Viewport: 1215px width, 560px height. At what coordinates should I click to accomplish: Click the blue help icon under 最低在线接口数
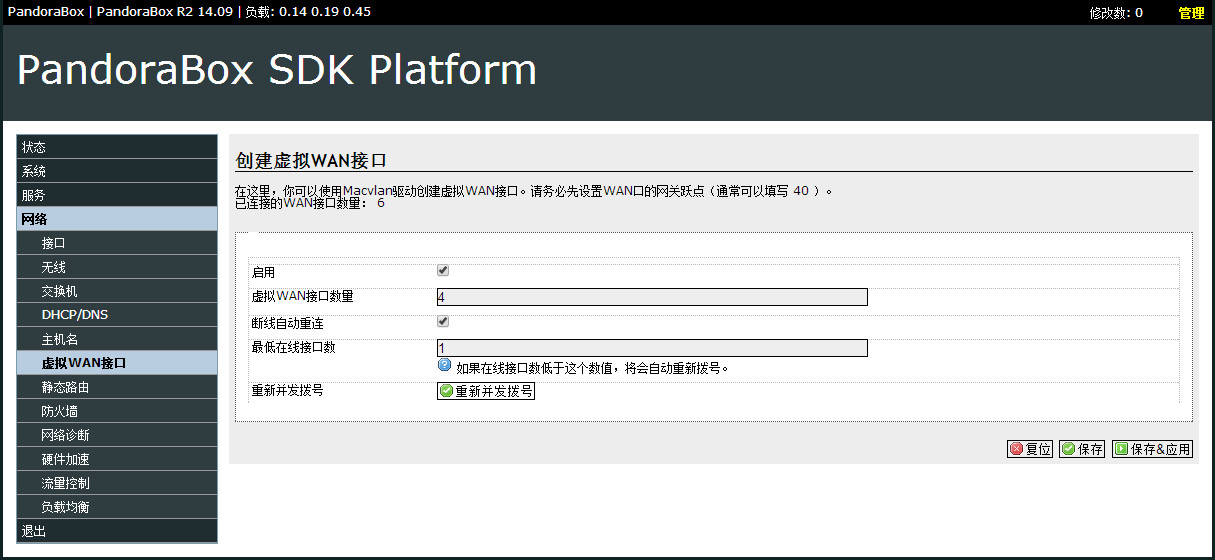pyautogui.click(x=445, y=365)
